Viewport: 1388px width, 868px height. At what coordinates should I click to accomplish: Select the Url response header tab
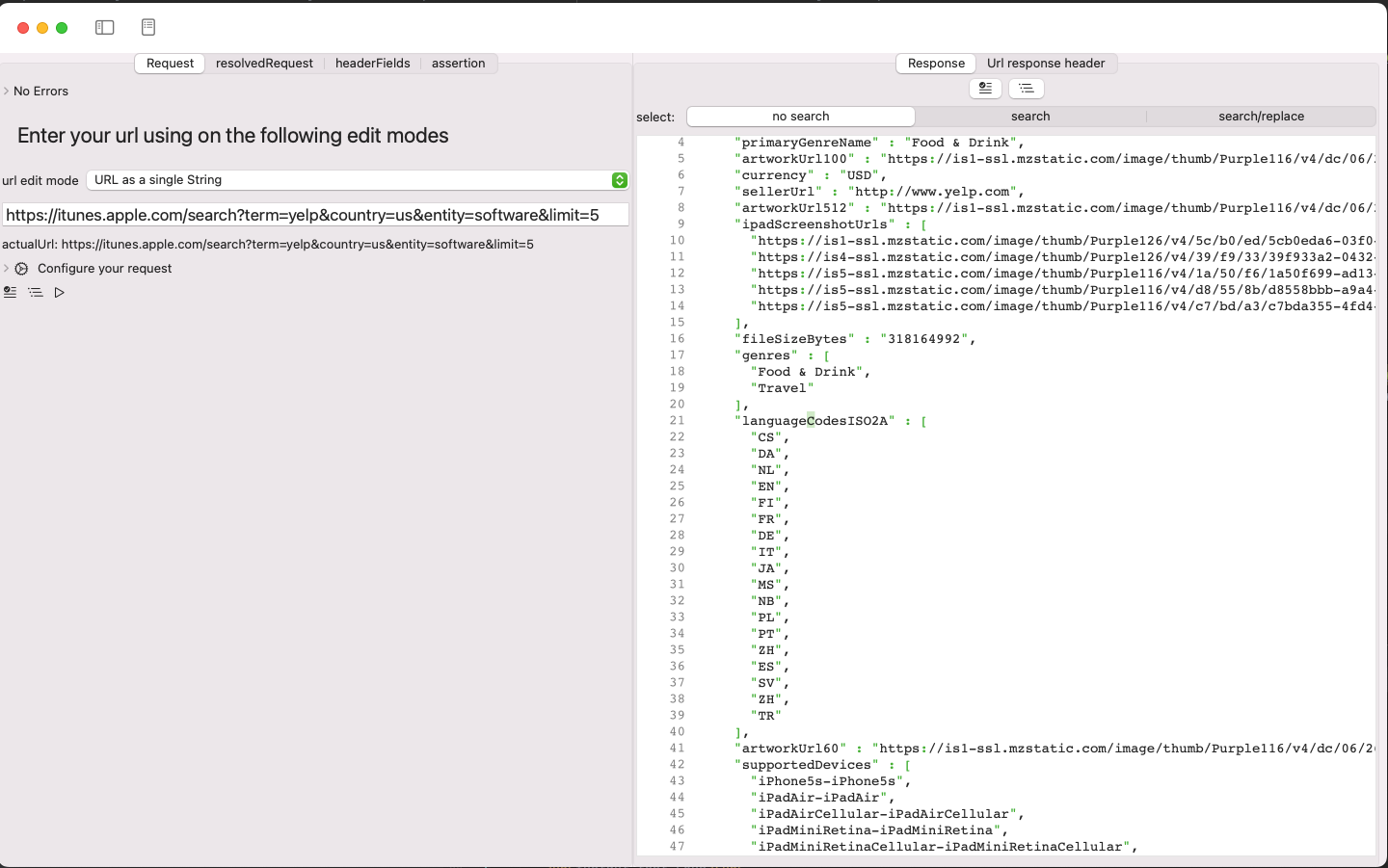[1046, 64]
